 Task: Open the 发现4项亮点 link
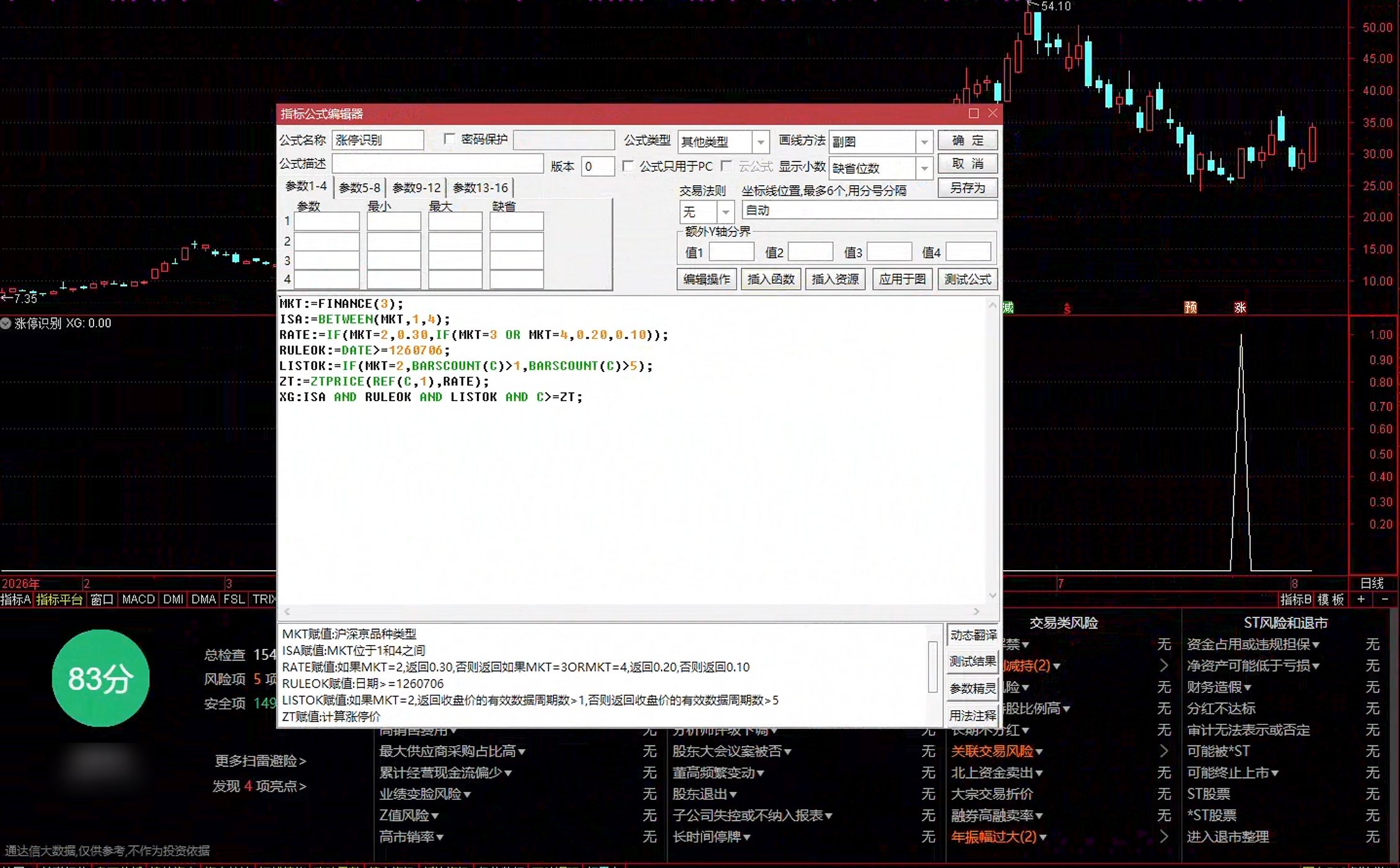pos(260,786)
